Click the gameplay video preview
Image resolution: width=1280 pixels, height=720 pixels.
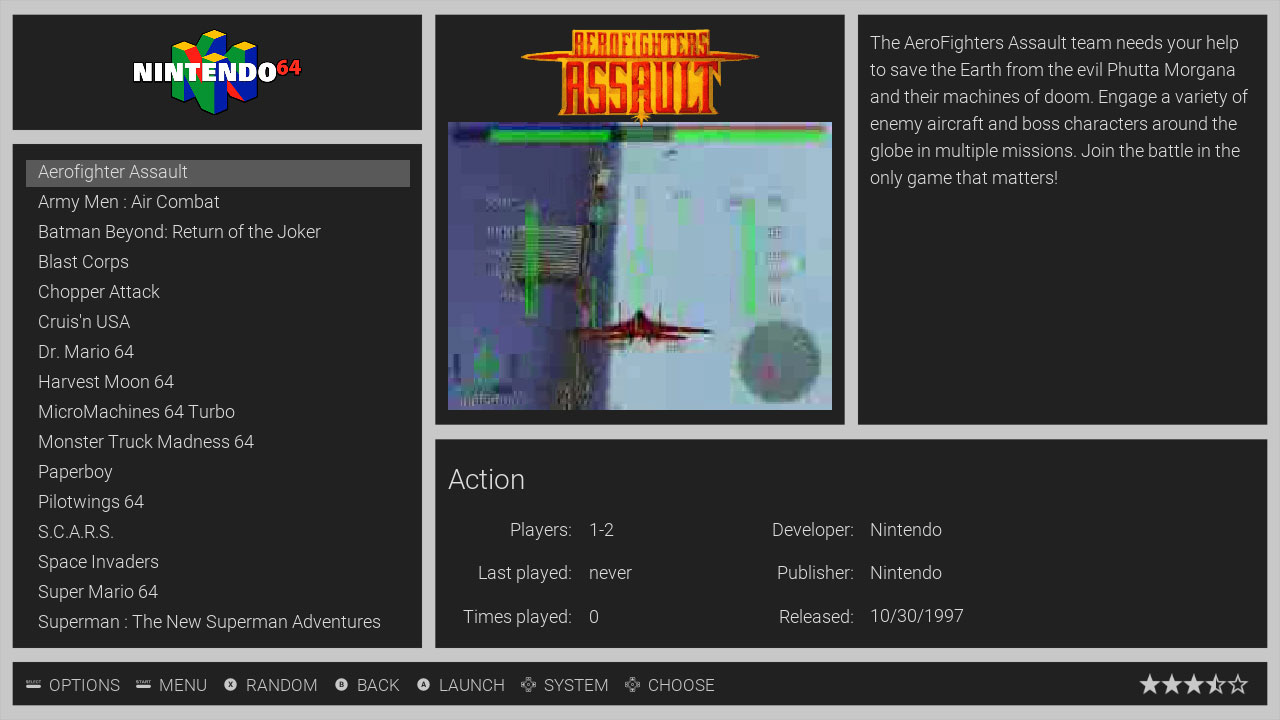pyautogui.click(x=640, y=266)
